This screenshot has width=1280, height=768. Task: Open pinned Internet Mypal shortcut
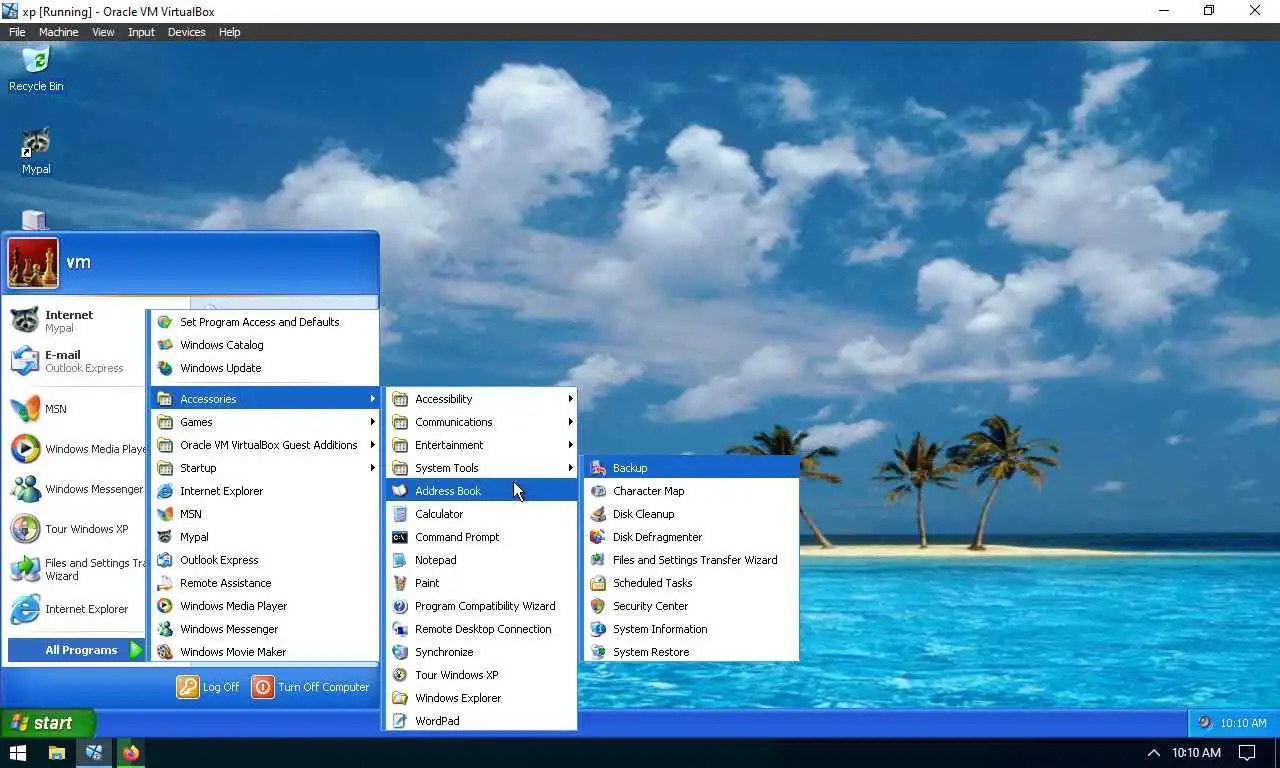(76, 321)
